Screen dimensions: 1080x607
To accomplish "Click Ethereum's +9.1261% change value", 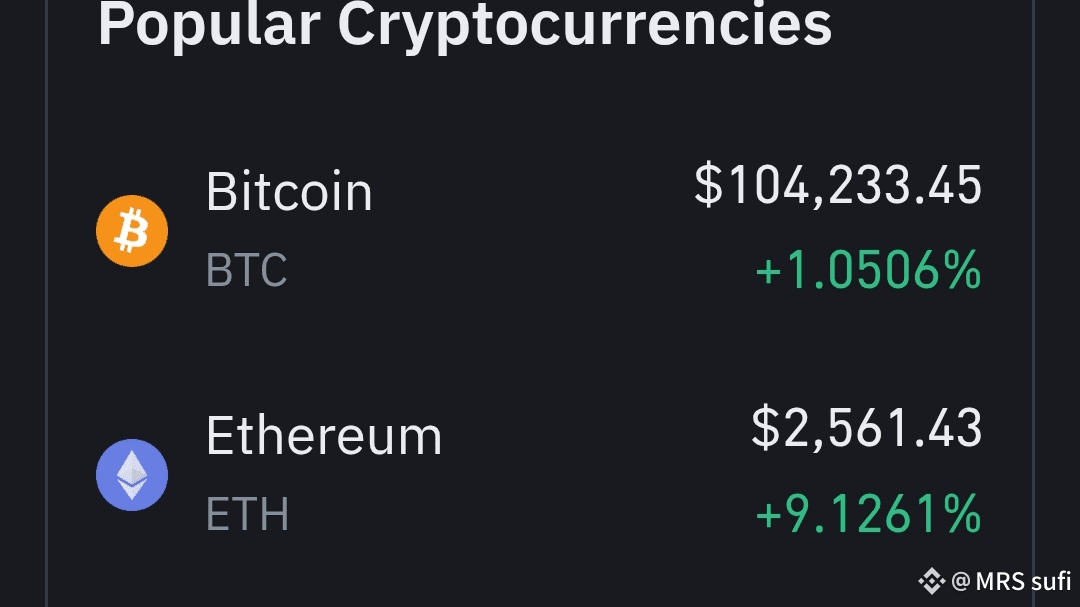I will [868, 515].
